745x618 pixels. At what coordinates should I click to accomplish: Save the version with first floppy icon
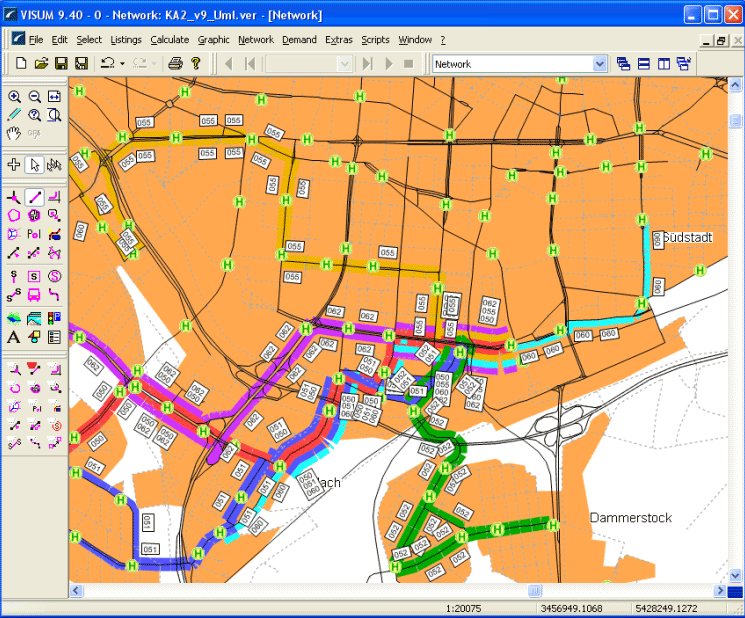pyautogui.click(x=61, y=63)
